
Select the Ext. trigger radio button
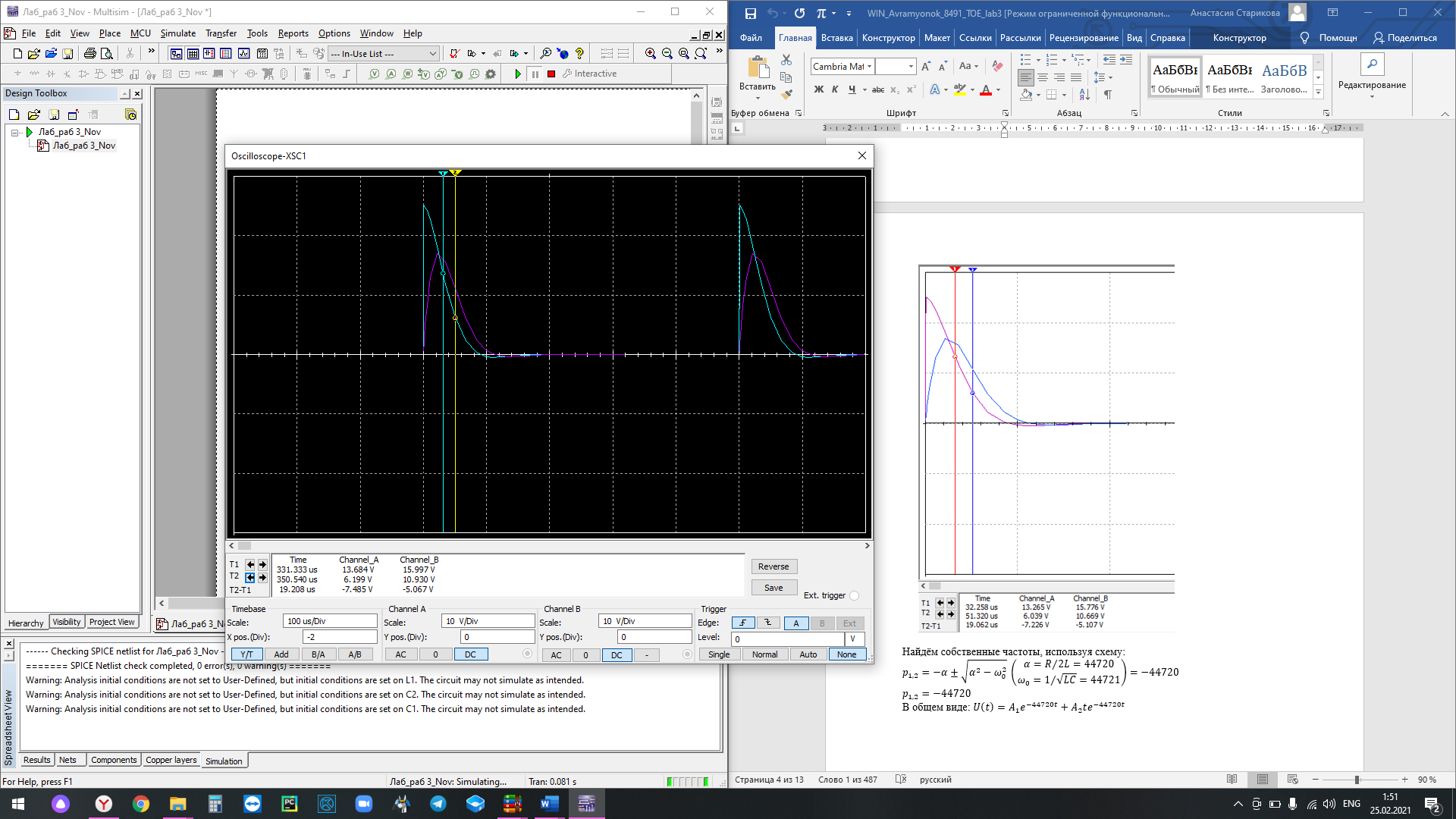854,595
